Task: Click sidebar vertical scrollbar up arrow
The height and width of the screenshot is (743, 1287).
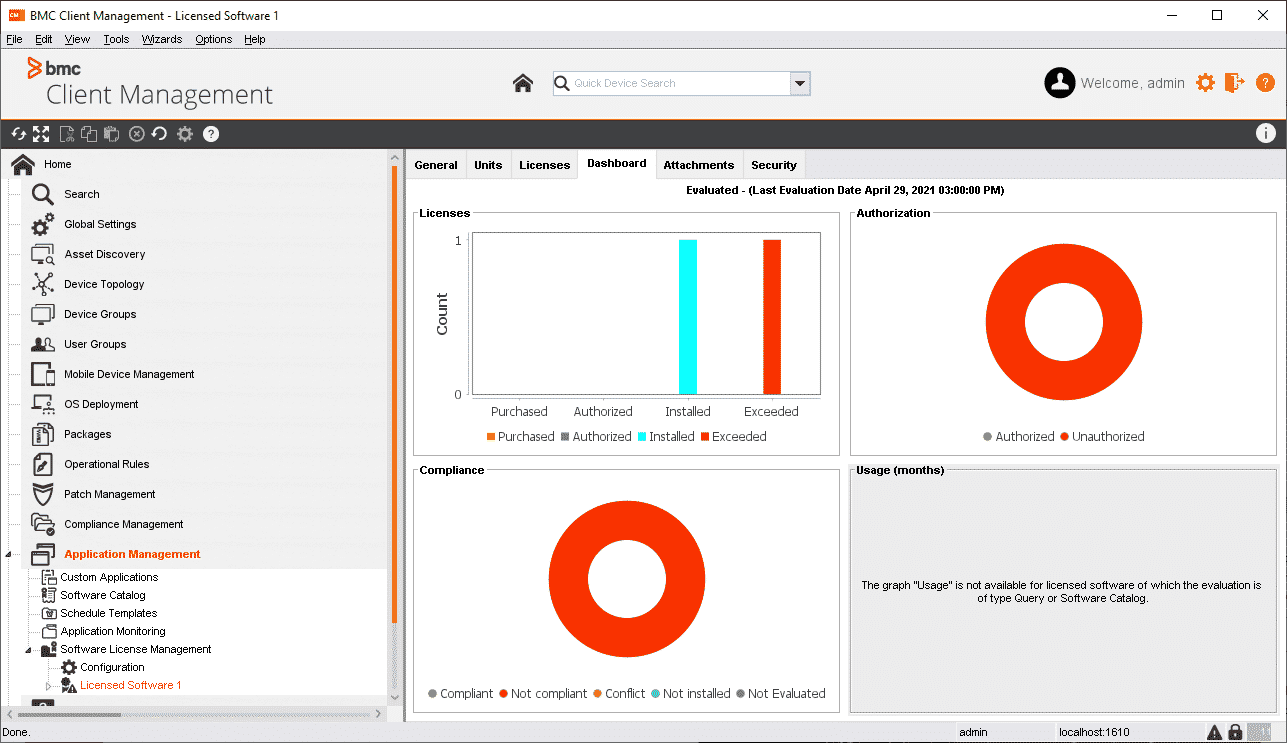Action: point(394,157)
